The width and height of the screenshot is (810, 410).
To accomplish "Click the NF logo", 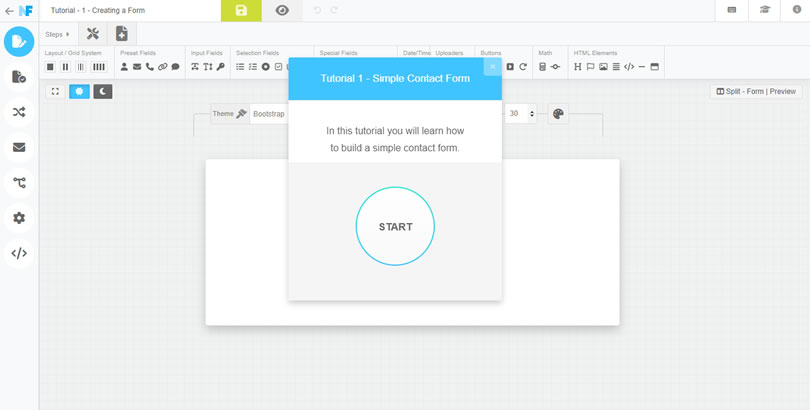I will pyautogui.click(x=26, y=10).
